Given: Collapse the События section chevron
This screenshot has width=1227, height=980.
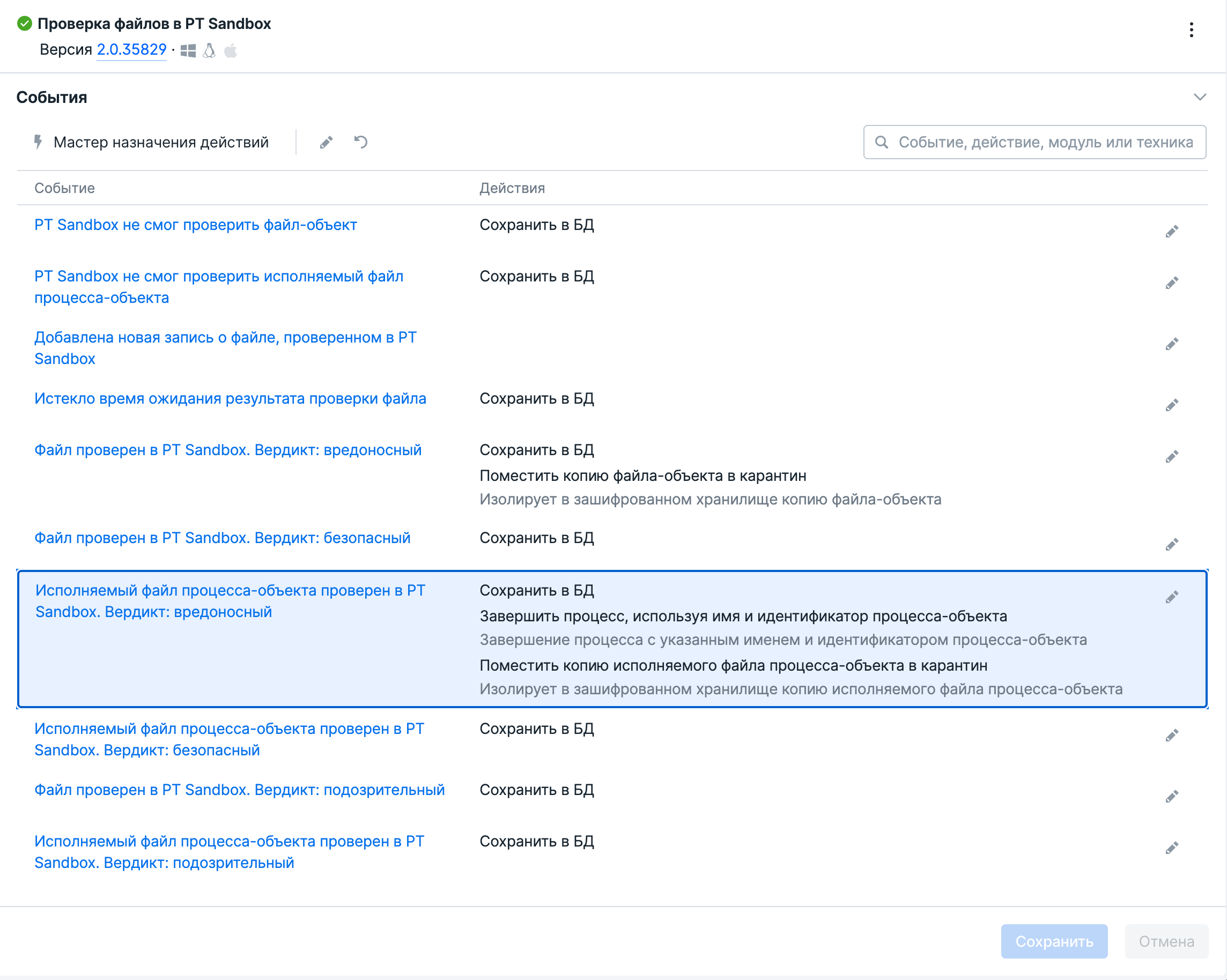Looking at the screenshot, I should pos(1200,97).
